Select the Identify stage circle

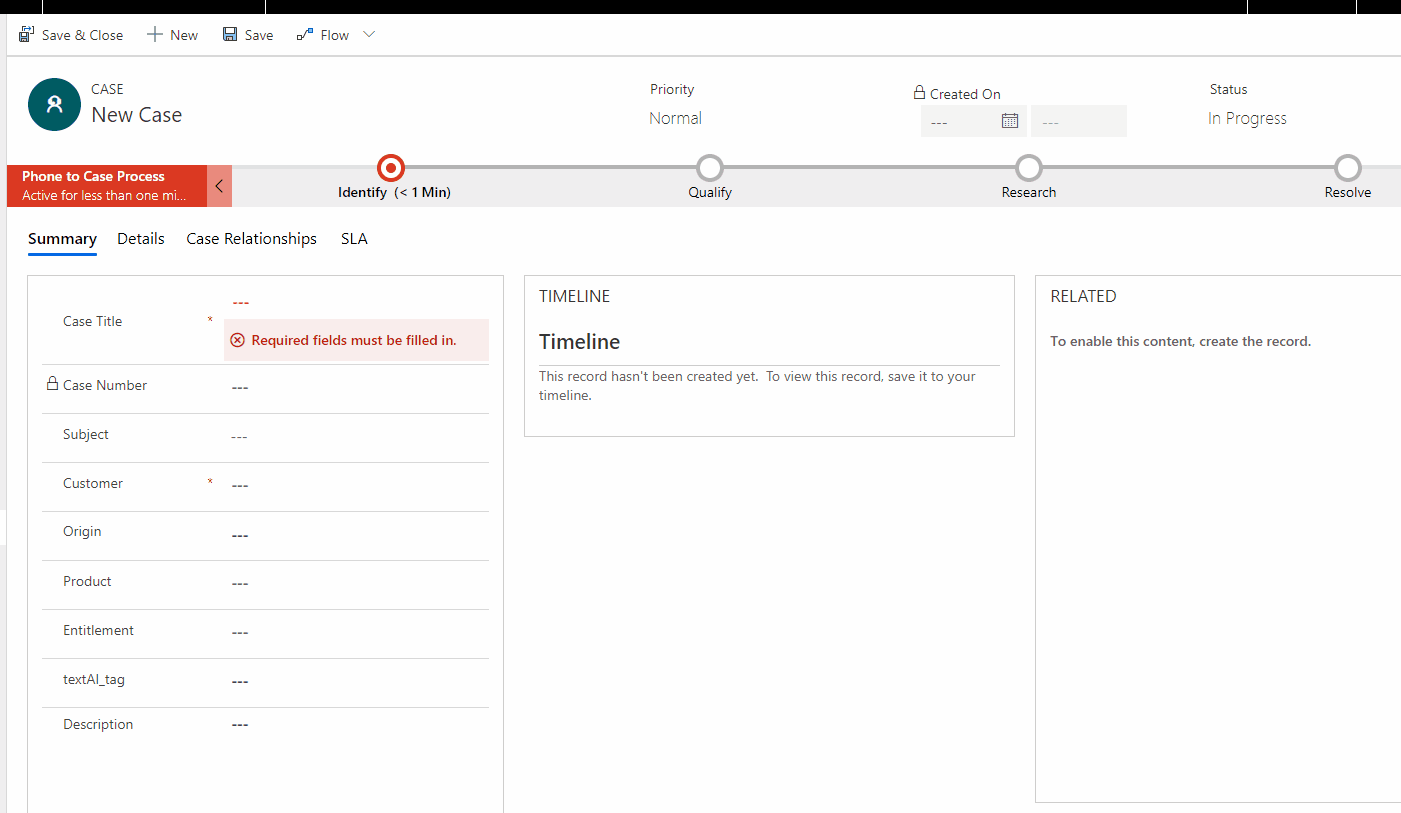click(391, 168)
